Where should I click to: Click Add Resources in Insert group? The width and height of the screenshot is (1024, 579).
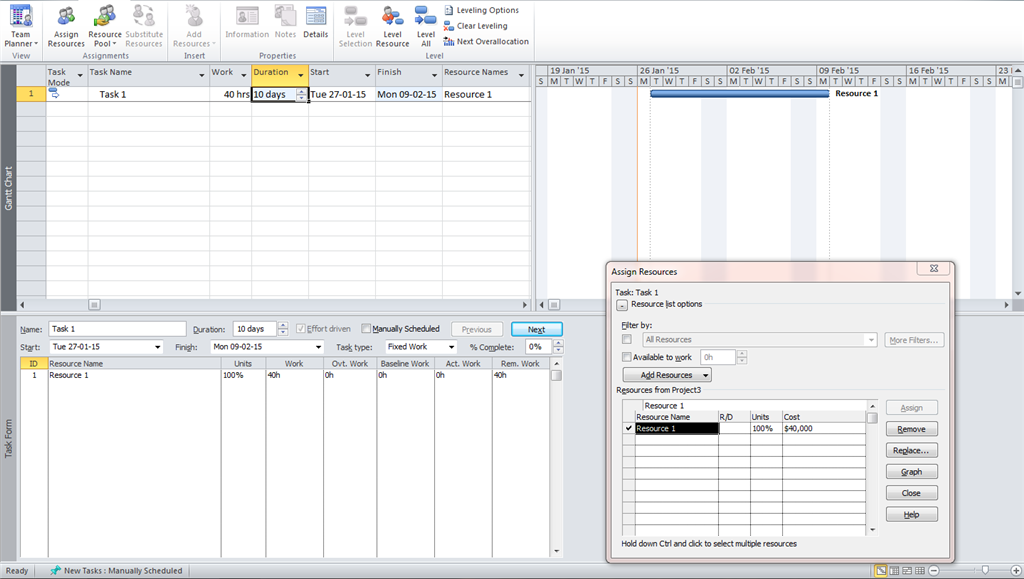coord(194,26)
